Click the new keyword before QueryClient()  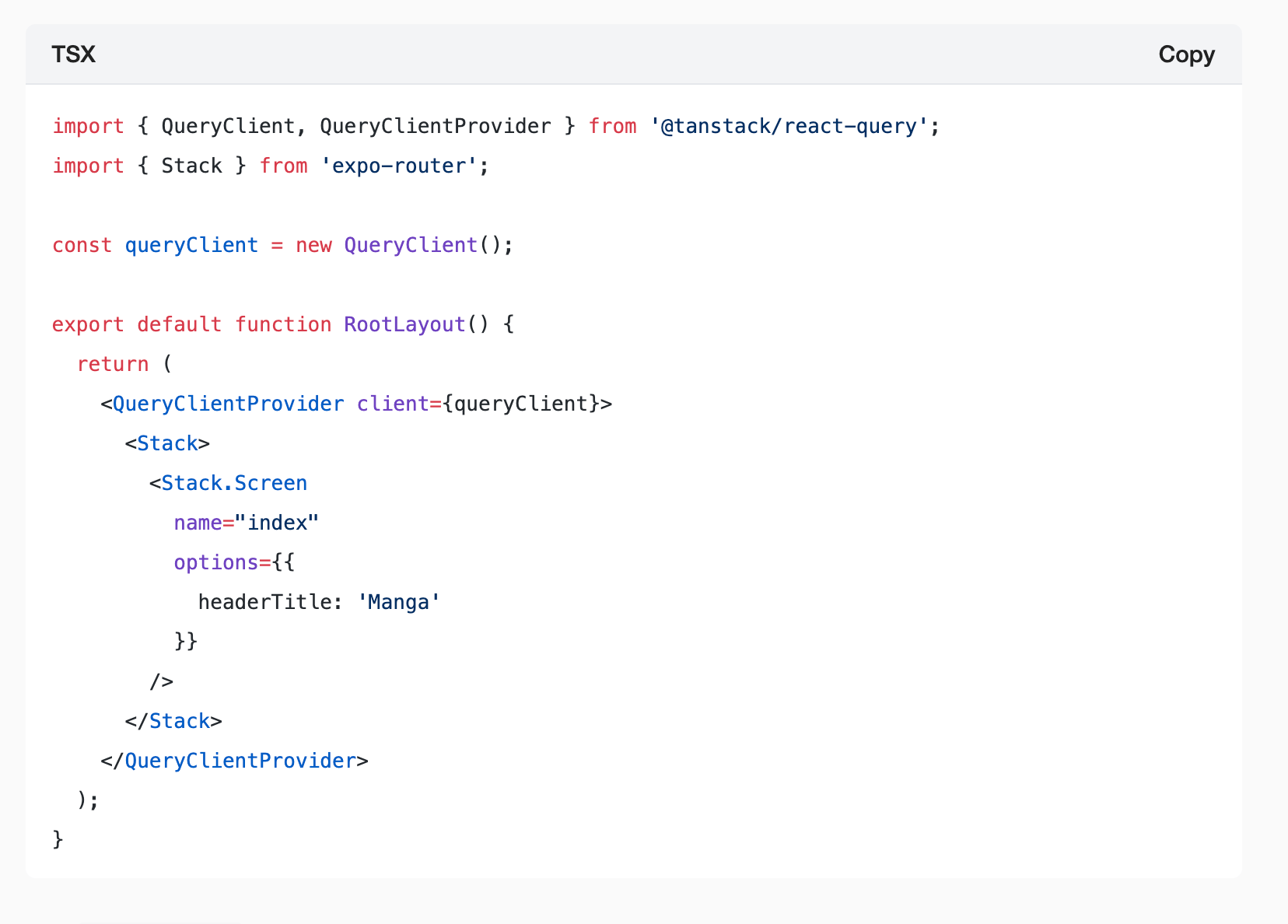[x=313, y=245]
